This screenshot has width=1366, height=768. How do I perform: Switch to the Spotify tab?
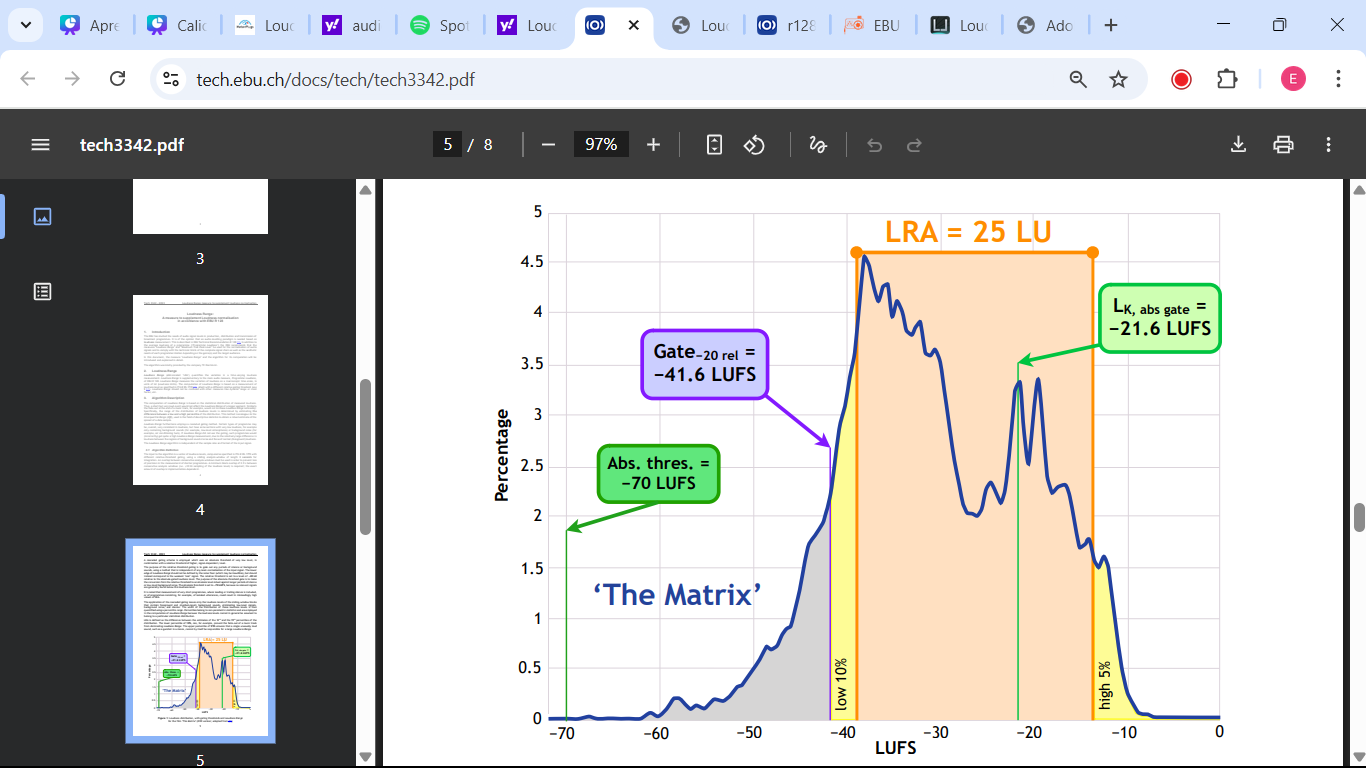[x=440, y=26]
